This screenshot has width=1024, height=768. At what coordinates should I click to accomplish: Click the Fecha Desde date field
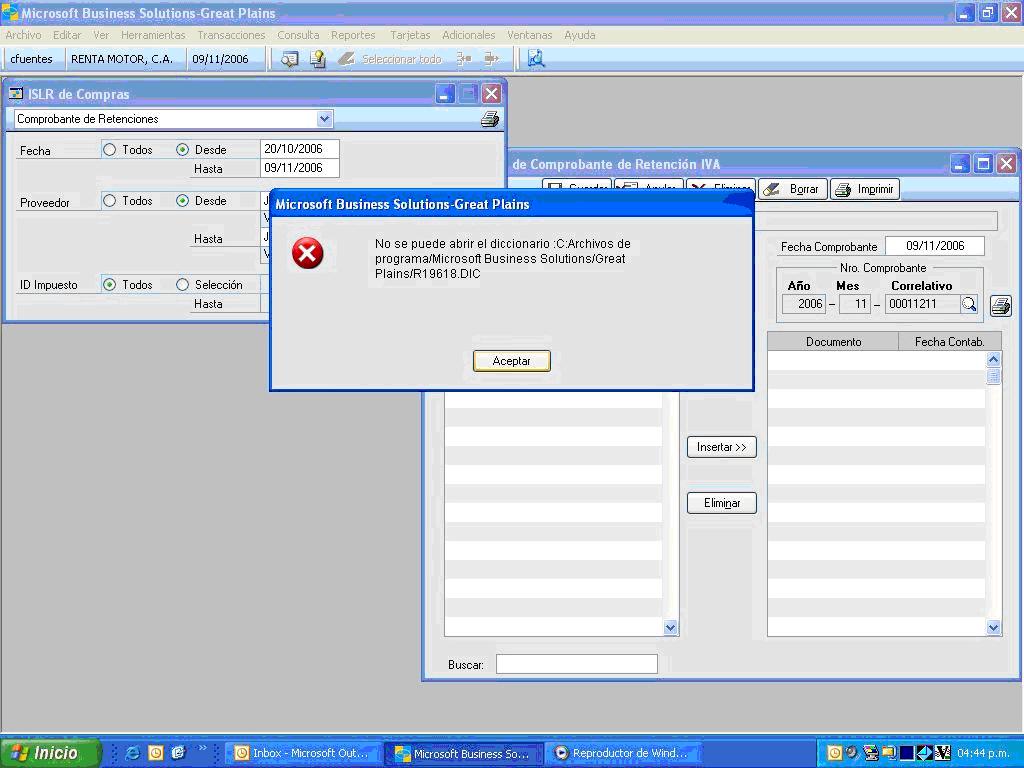pyautogui.click(x=300, y=149)
